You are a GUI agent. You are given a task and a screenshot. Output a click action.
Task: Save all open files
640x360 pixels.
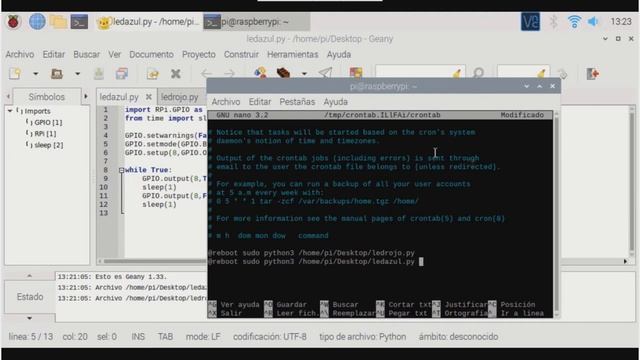[122, 74]
